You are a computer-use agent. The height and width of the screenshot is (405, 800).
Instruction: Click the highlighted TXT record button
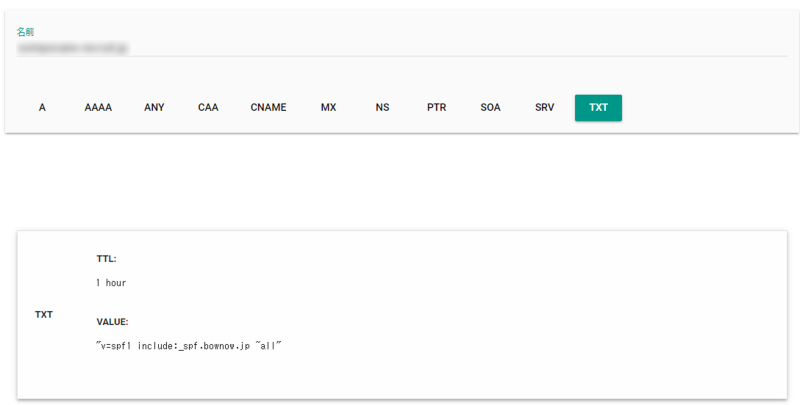coord(598,108)
